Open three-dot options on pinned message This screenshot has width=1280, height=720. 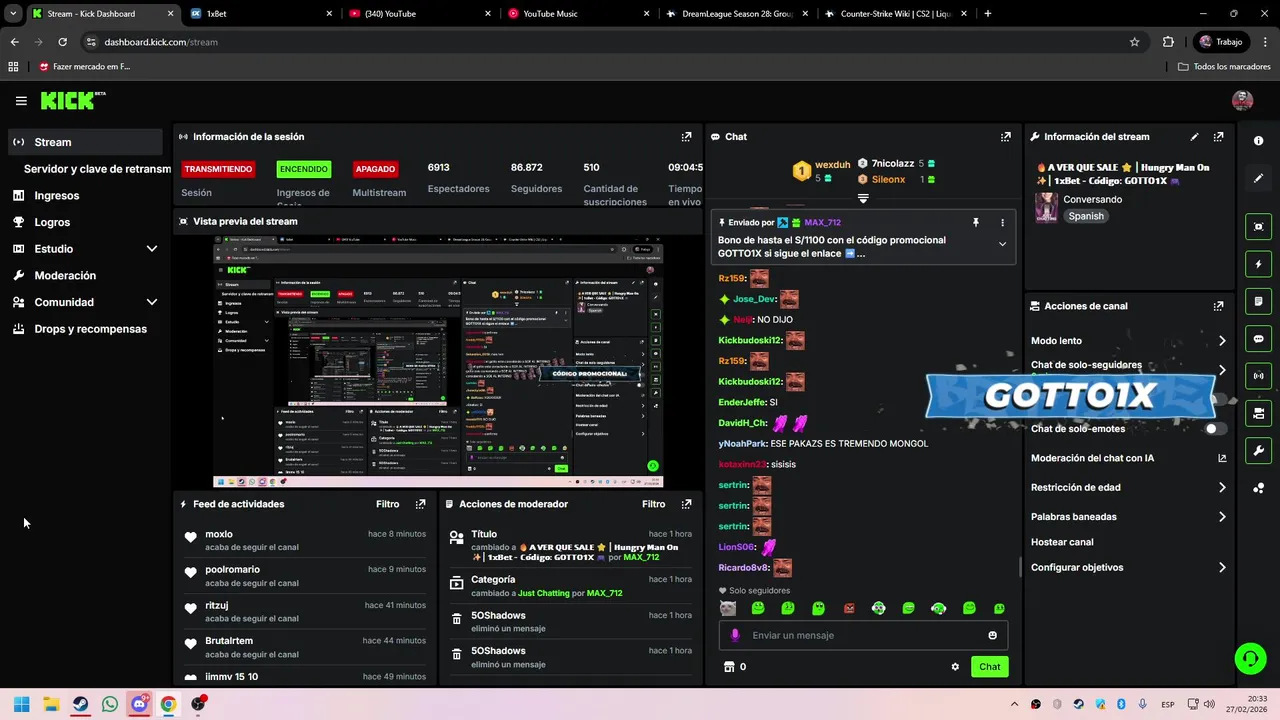pos(1002,222)
